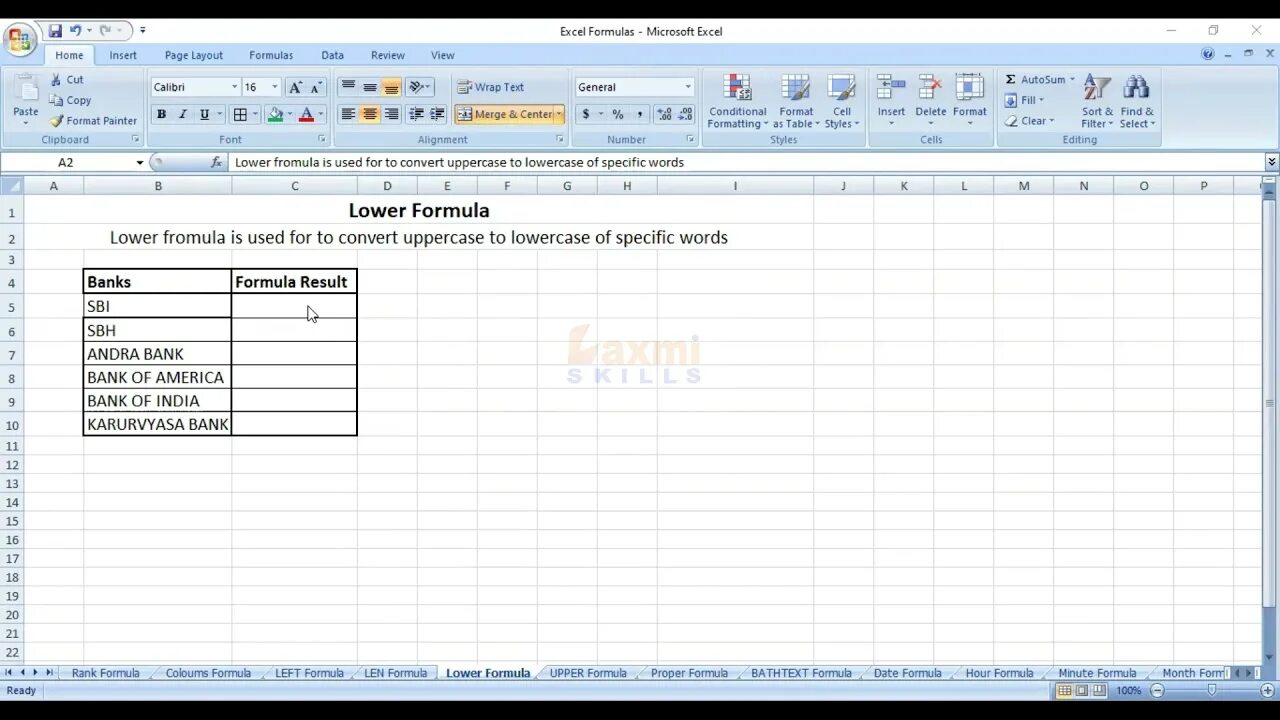Open the Format cells menu
The width and height of the screenshot is (1280, 720).
point(969,100)
